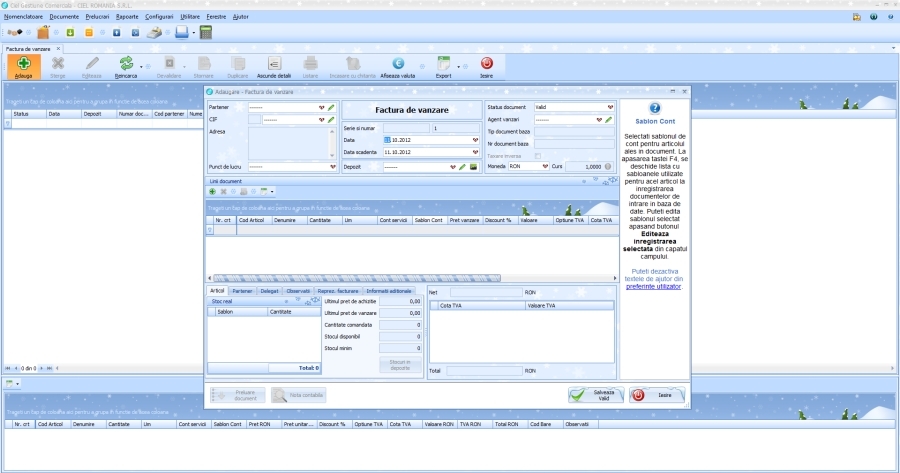
Task: Click the Reincarca refresh icon
Action: pyautogui.click(x=126, y=64)
